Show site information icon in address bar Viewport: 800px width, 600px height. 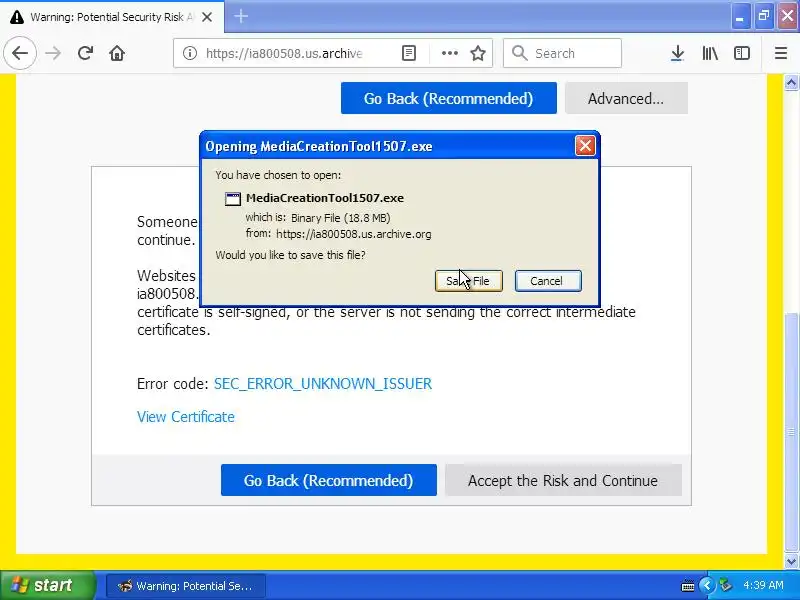(x=190, y=53)
